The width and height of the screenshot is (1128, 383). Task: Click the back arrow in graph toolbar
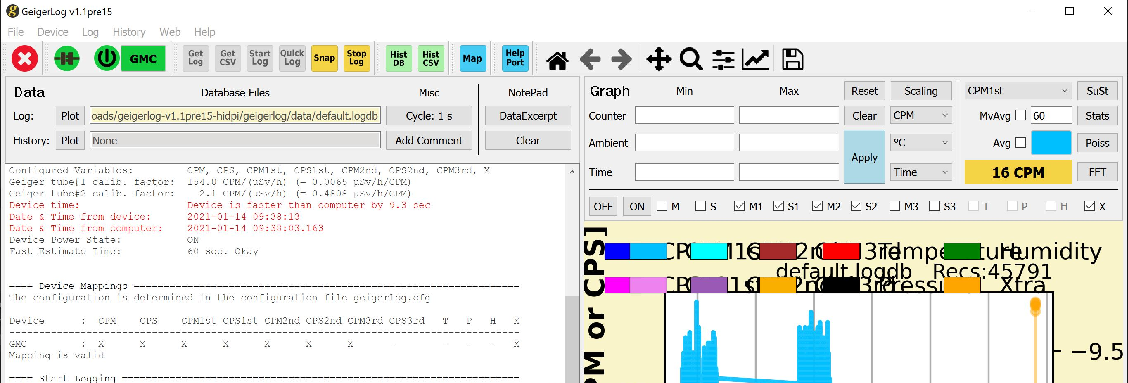(590, 60)
